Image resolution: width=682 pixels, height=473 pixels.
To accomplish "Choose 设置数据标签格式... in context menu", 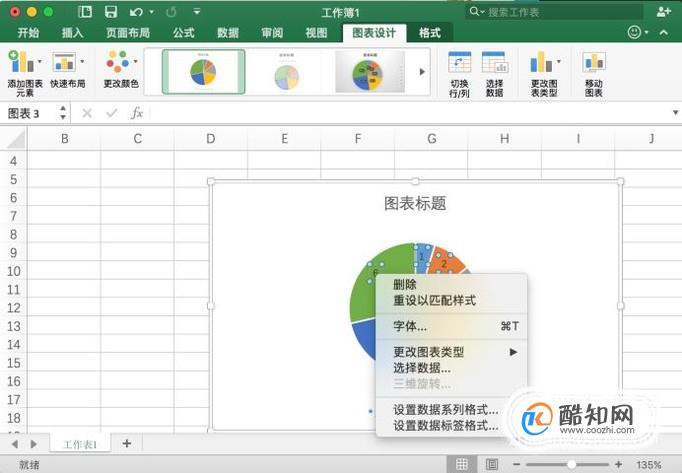I will click(x=445, y=425).
